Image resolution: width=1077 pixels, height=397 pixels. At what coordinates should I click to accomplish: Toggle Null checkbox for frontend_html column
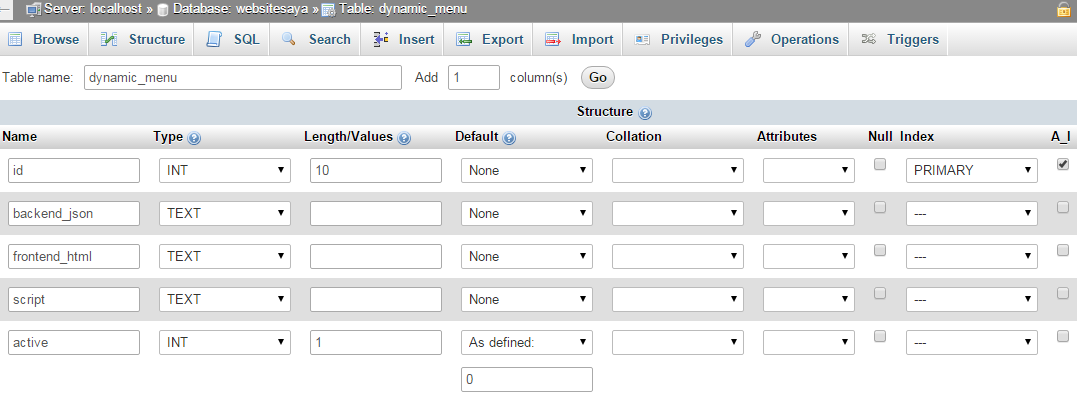coord(879,250)
